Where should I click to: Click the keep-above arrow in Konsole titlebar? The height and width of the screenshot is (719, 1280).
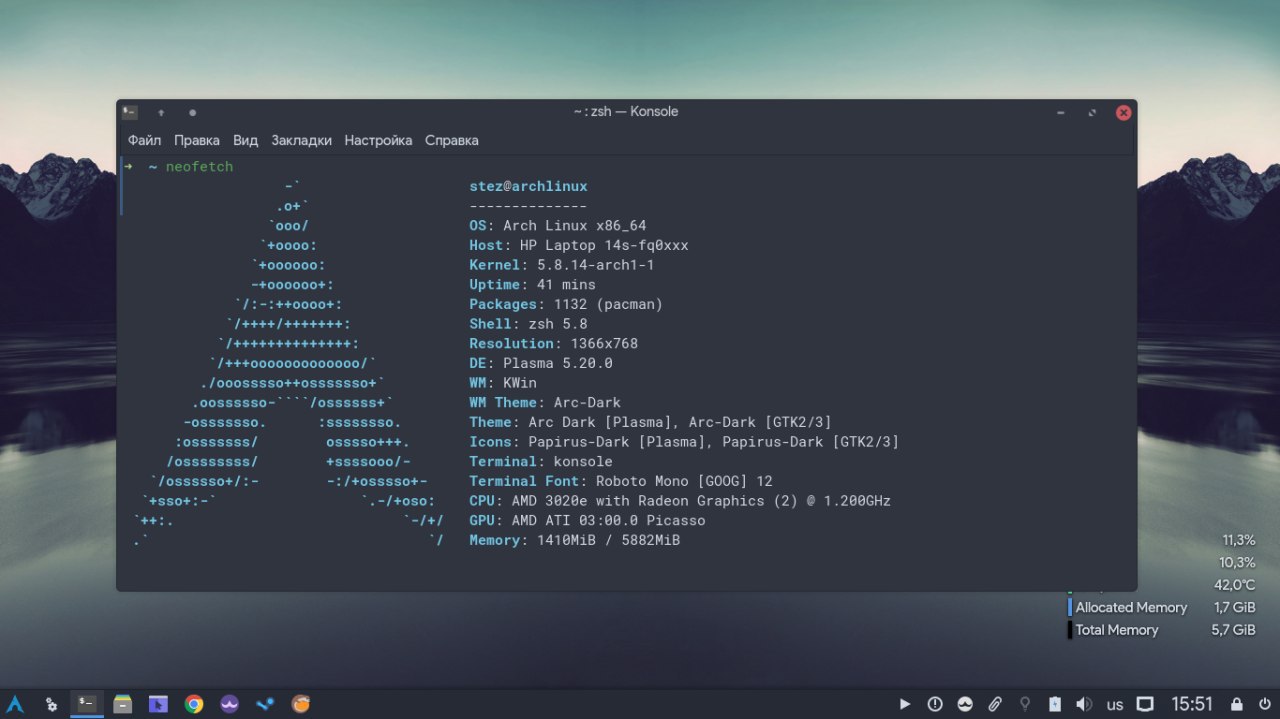(x=161, y=112)
